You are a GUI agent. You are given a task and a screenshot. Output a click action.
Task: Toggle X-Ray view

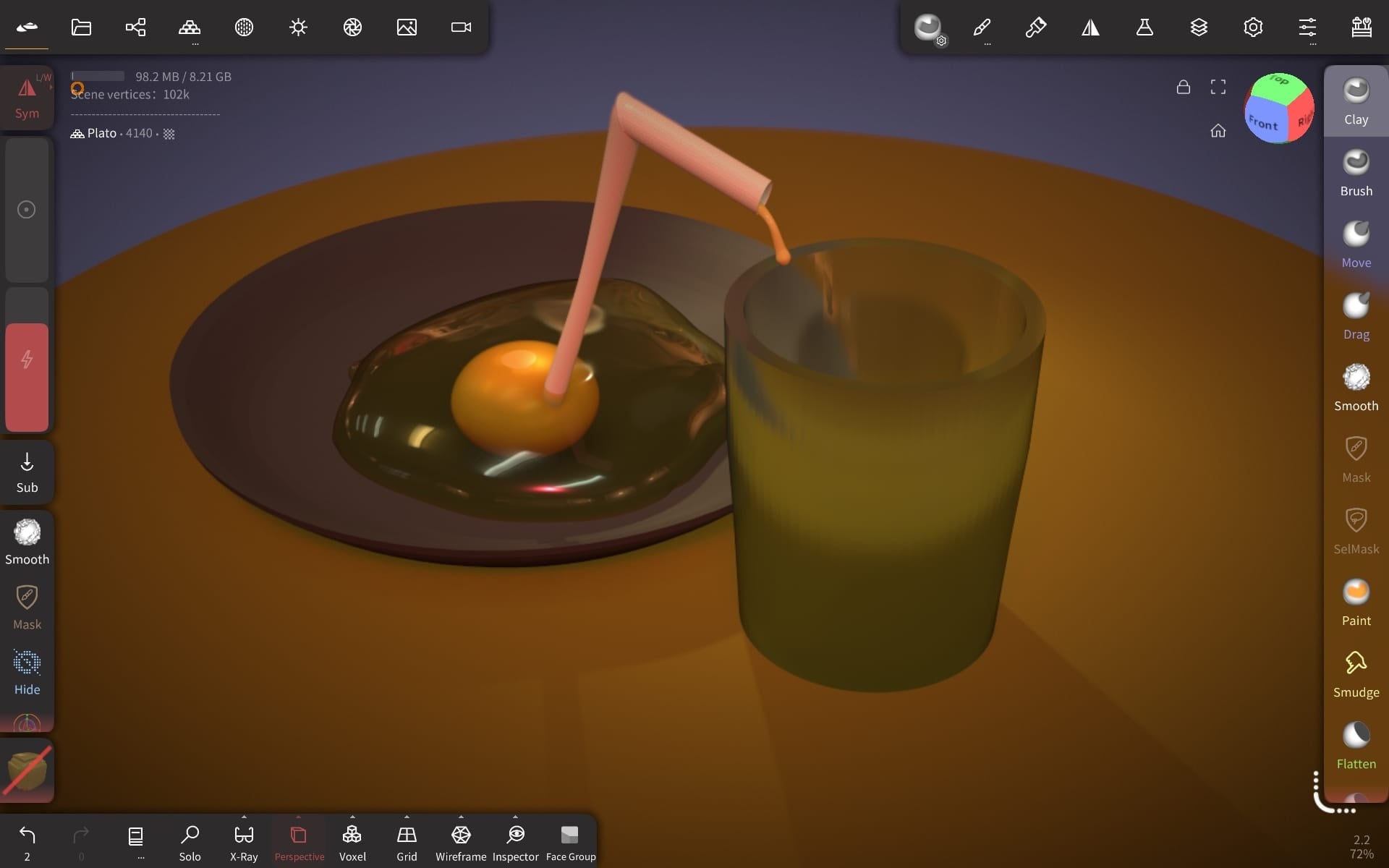(244, 843)
